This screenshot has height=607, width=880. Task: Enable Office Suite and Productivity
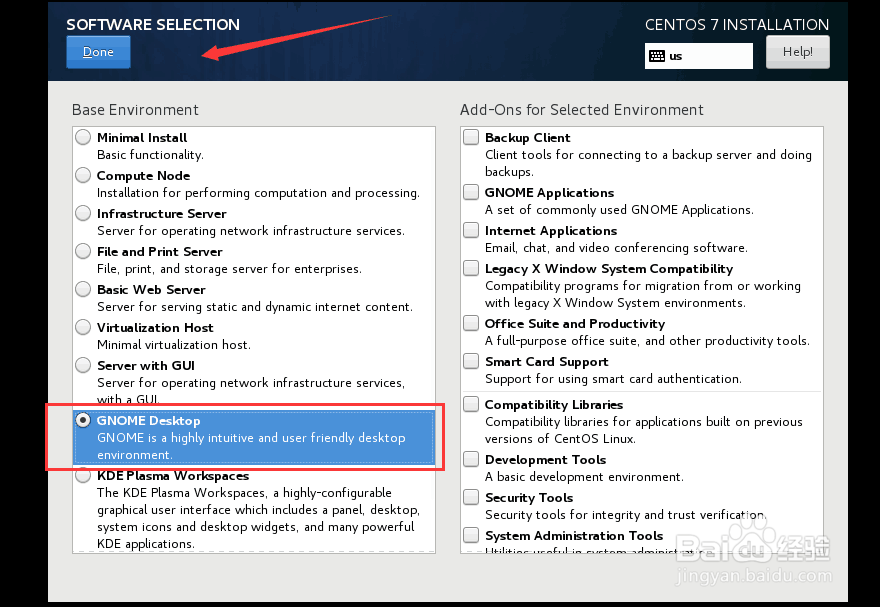click(x=471, y=324)
